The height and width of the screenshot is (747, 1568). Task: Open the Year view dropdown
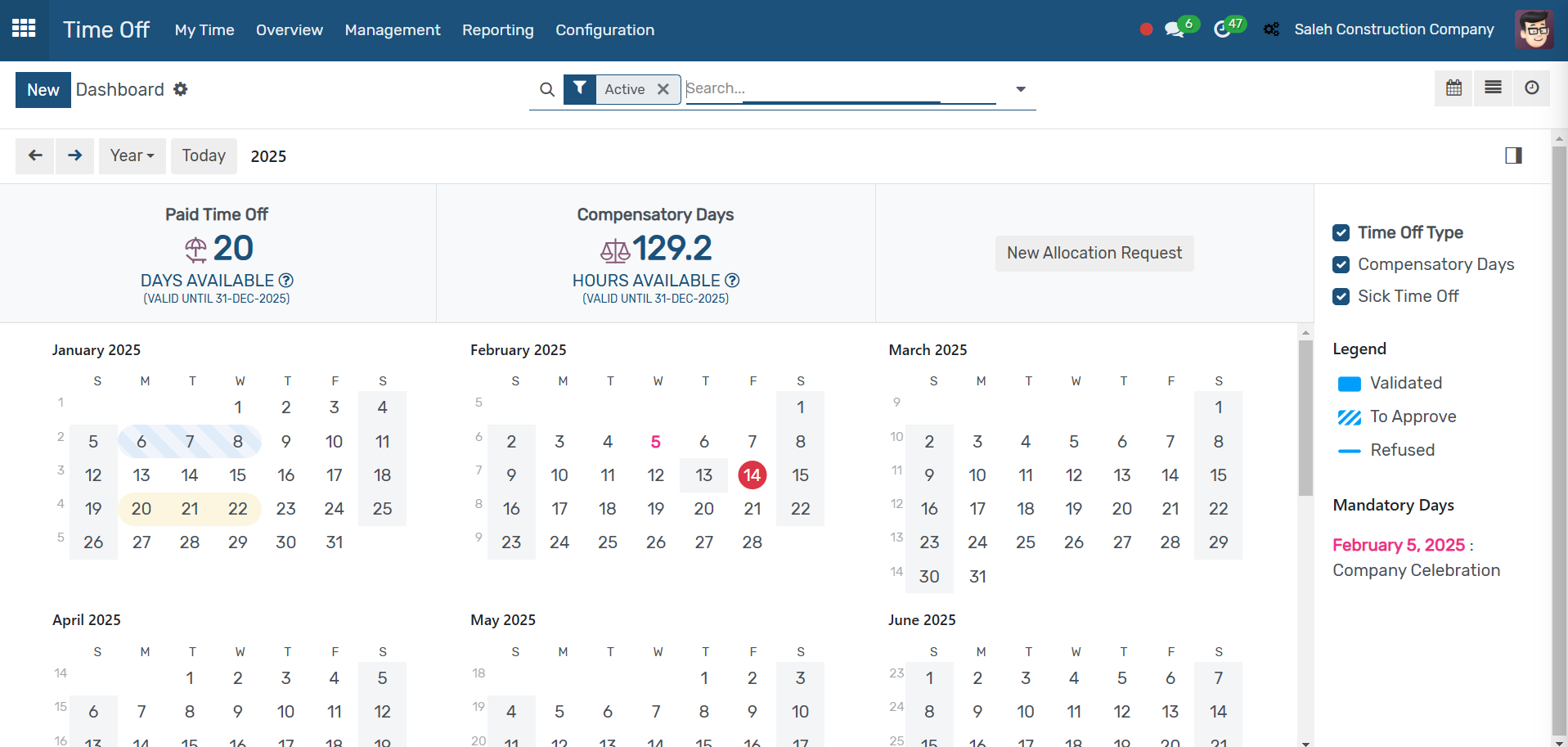click(132, 155)
